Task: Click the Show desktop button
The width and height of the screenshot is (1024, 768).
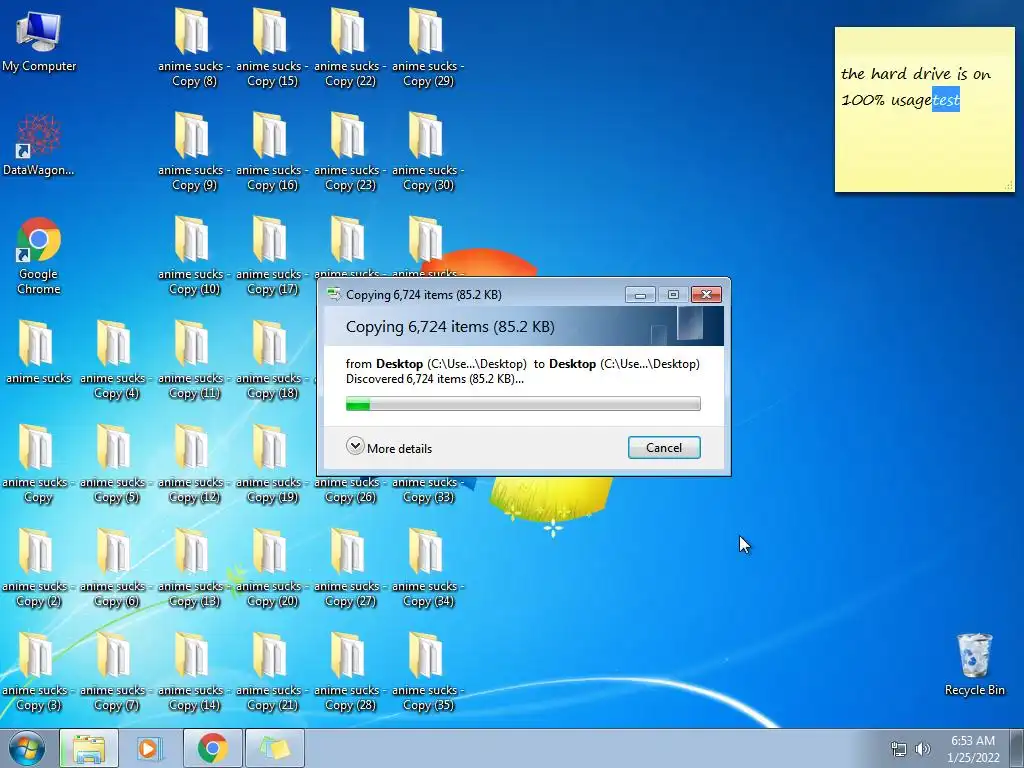Action: (x=1017, y=748)
